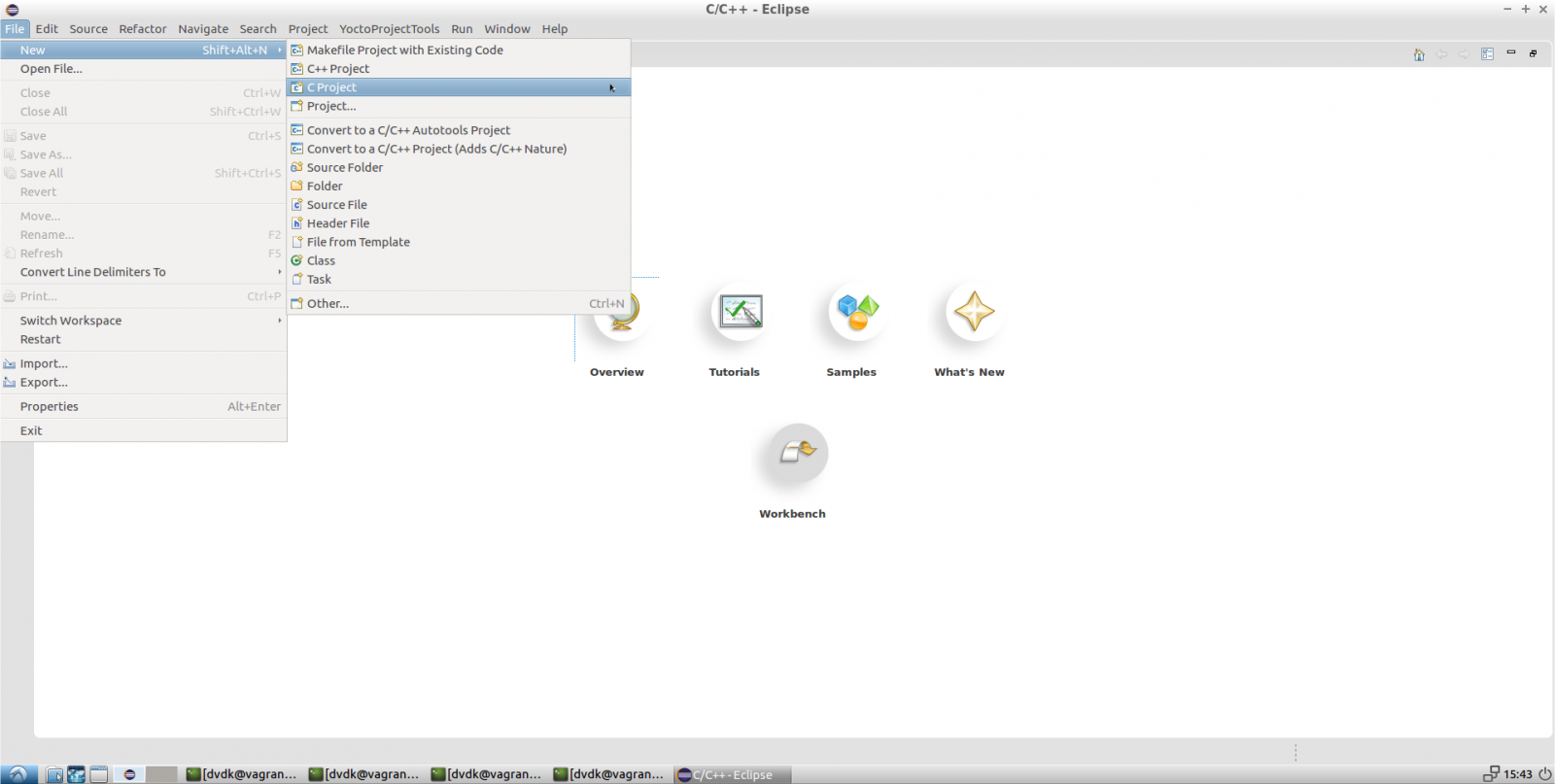The image size is (1555, 784).
Task: Open the LXDE start menu icon
Action: tap(17, 774)
